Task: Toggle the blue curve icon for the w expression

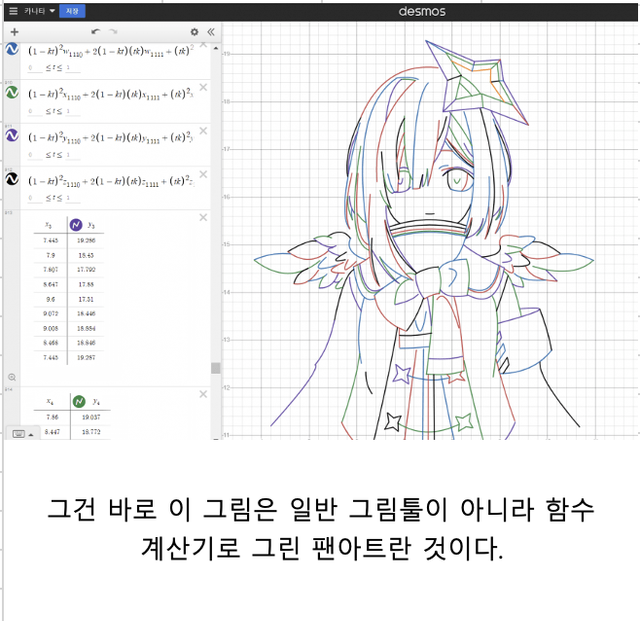Action: click(x=12, y=49)
